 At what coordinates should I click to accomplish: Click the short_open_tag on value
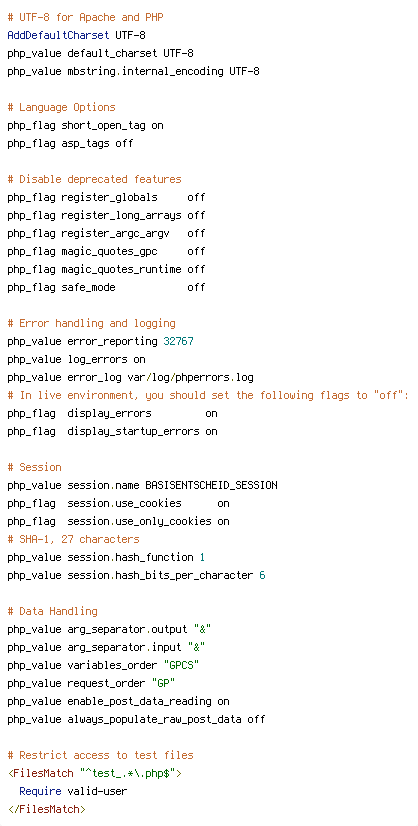tap(157, 125)
